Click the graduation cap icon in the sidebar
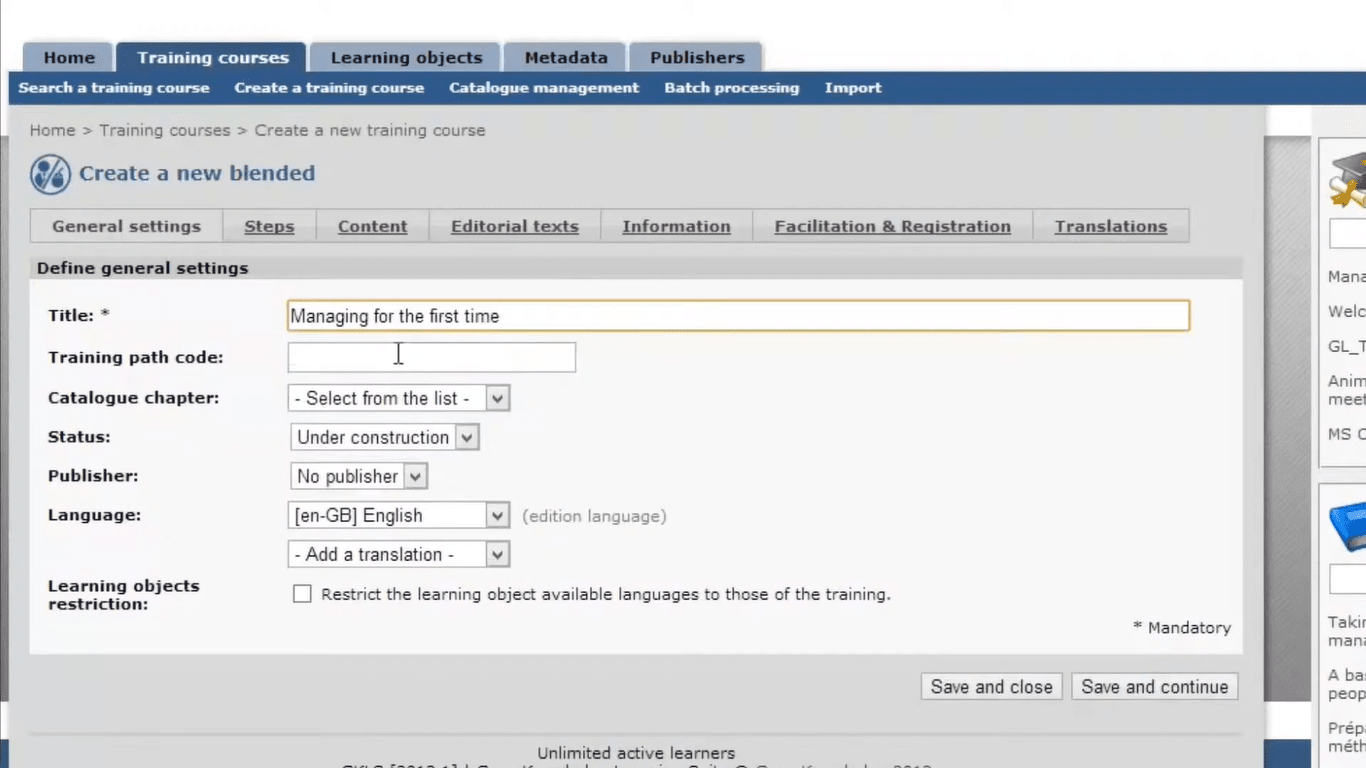Screen dimensions: 1366x768 [1353, 180]
